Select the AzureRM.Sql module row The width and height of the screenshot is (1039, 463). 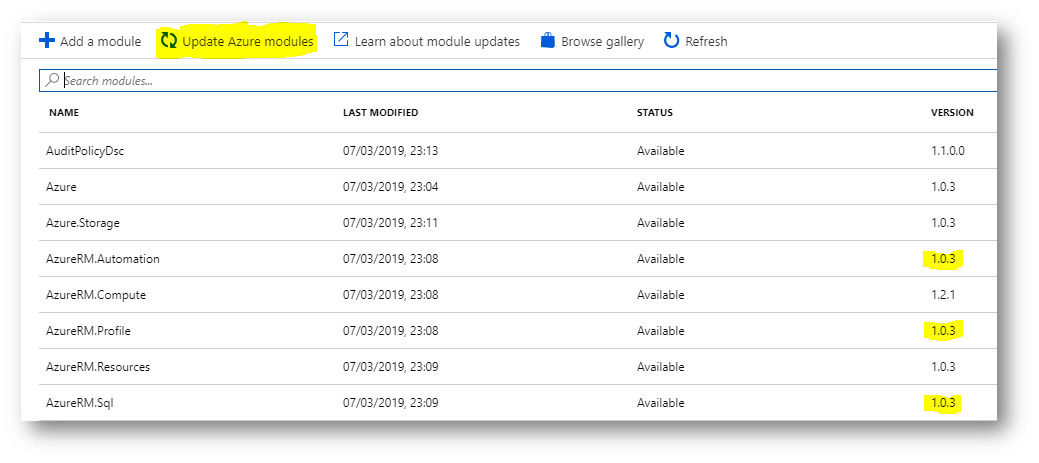click(518, 402)
